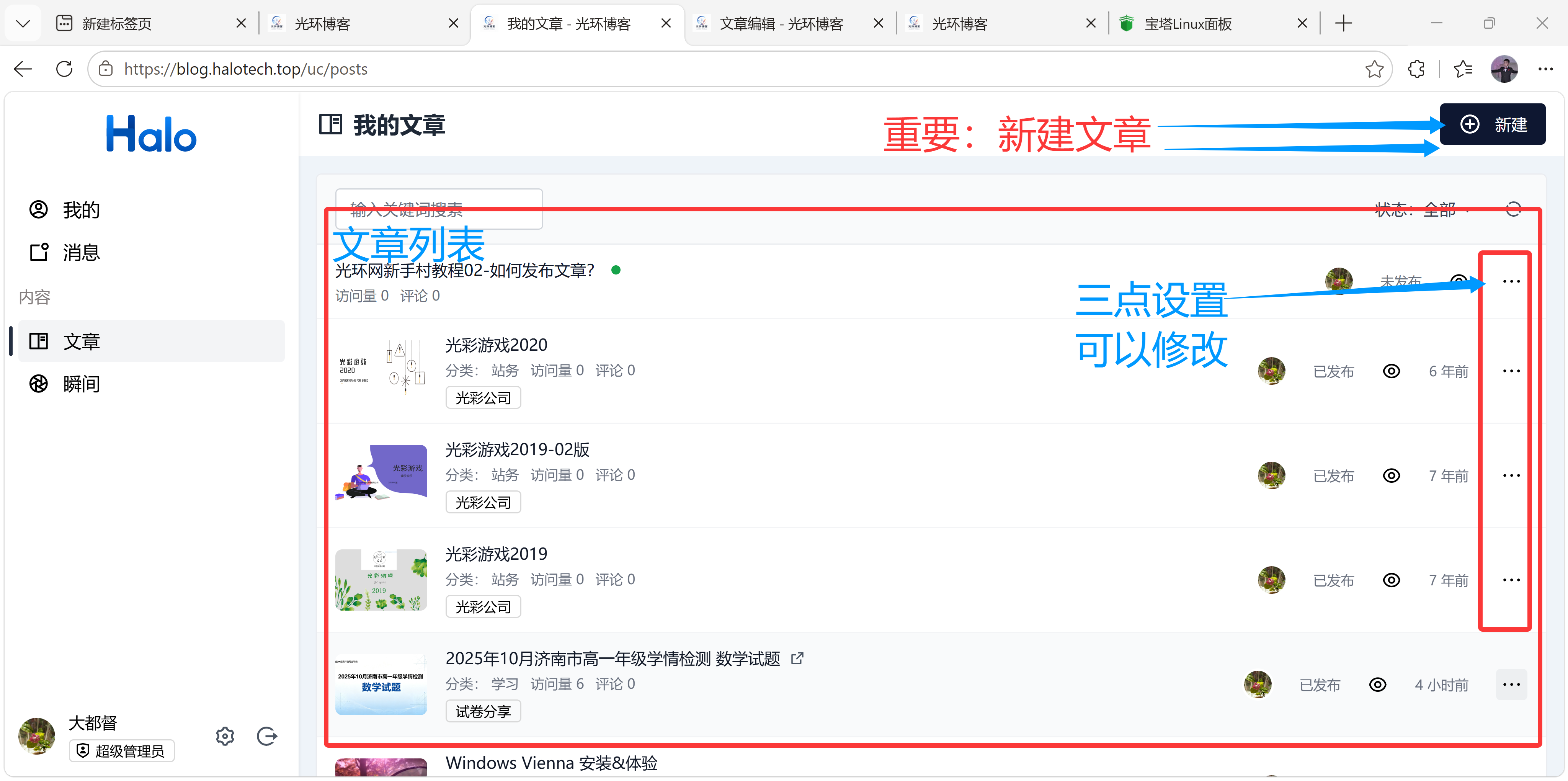
Task: Open the 光彩游戏2019 article title
Action: [496, 554]
